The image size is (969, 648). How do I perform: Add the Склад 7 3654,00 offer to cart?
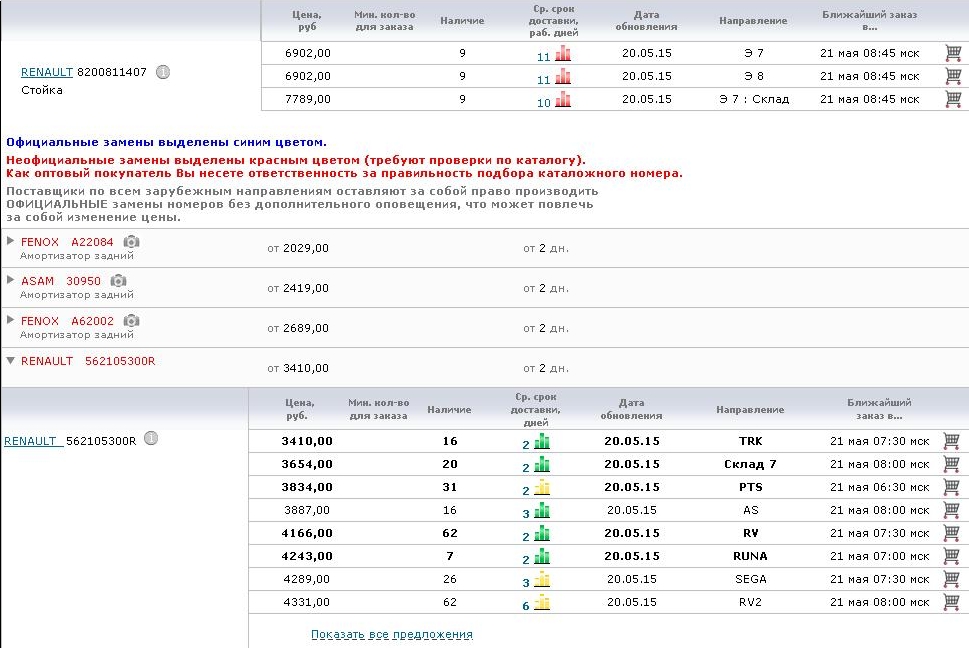[951, 464]
